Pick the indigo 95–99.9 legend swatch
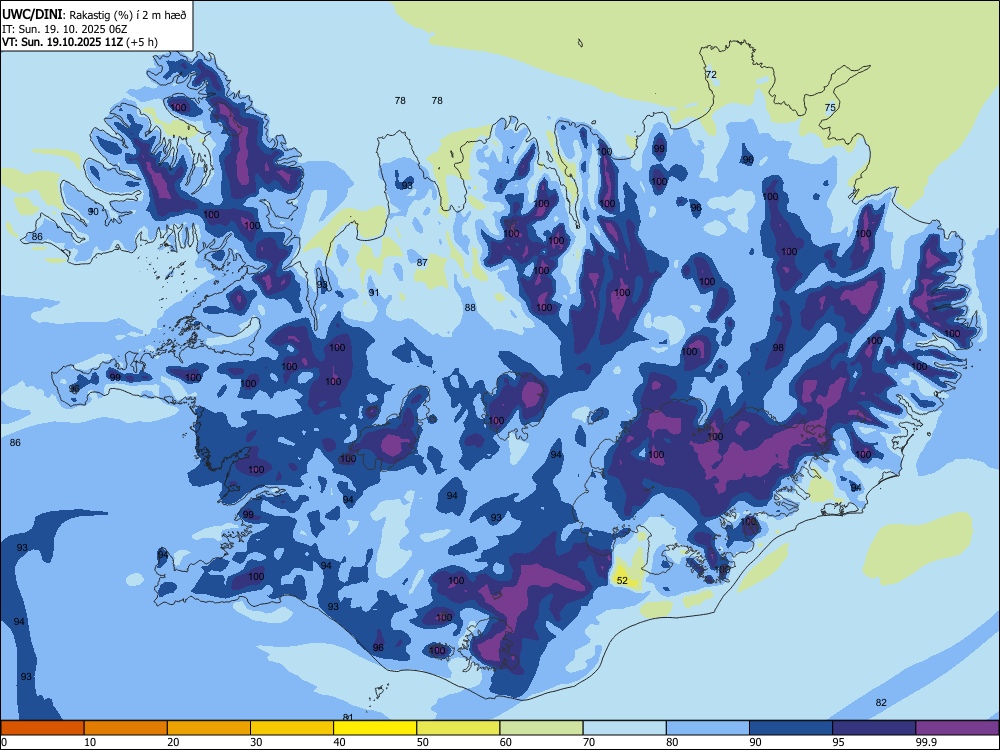Image resolution: width=1000 pixels, height=750 pixels. click(874, 728)
